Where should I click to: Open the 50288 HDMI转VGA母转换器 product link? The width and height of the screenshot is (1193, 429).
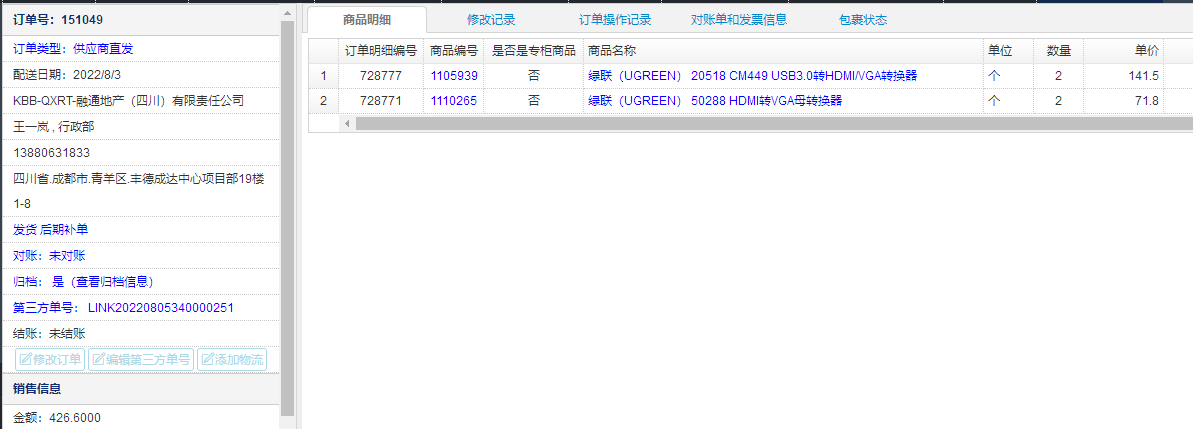coord(715,100)
